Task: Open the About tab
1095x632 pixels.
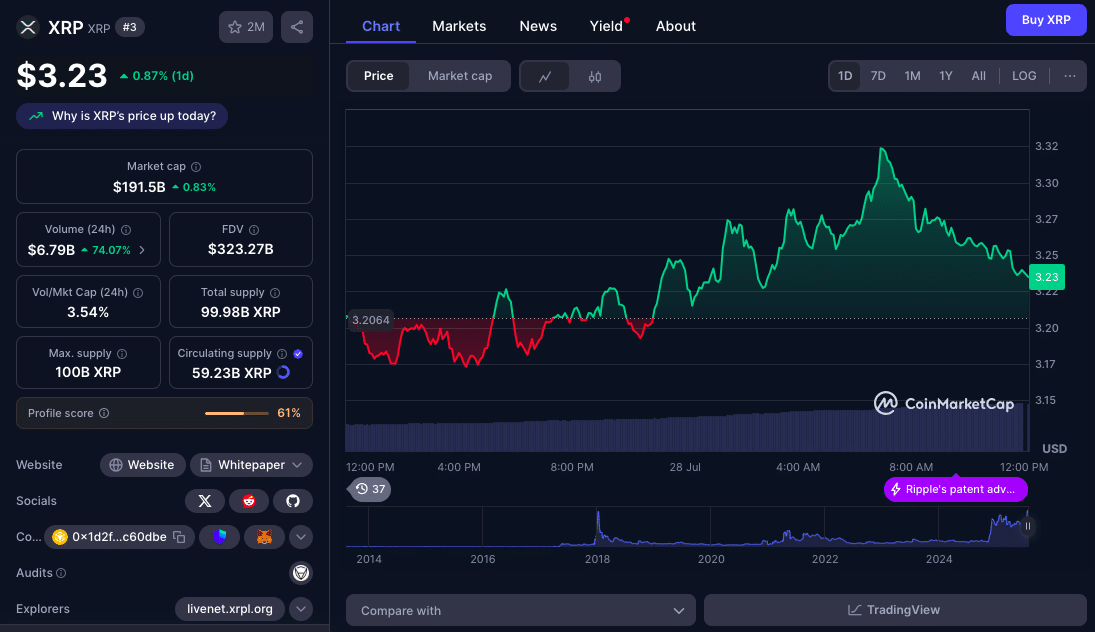Action: 675,27
